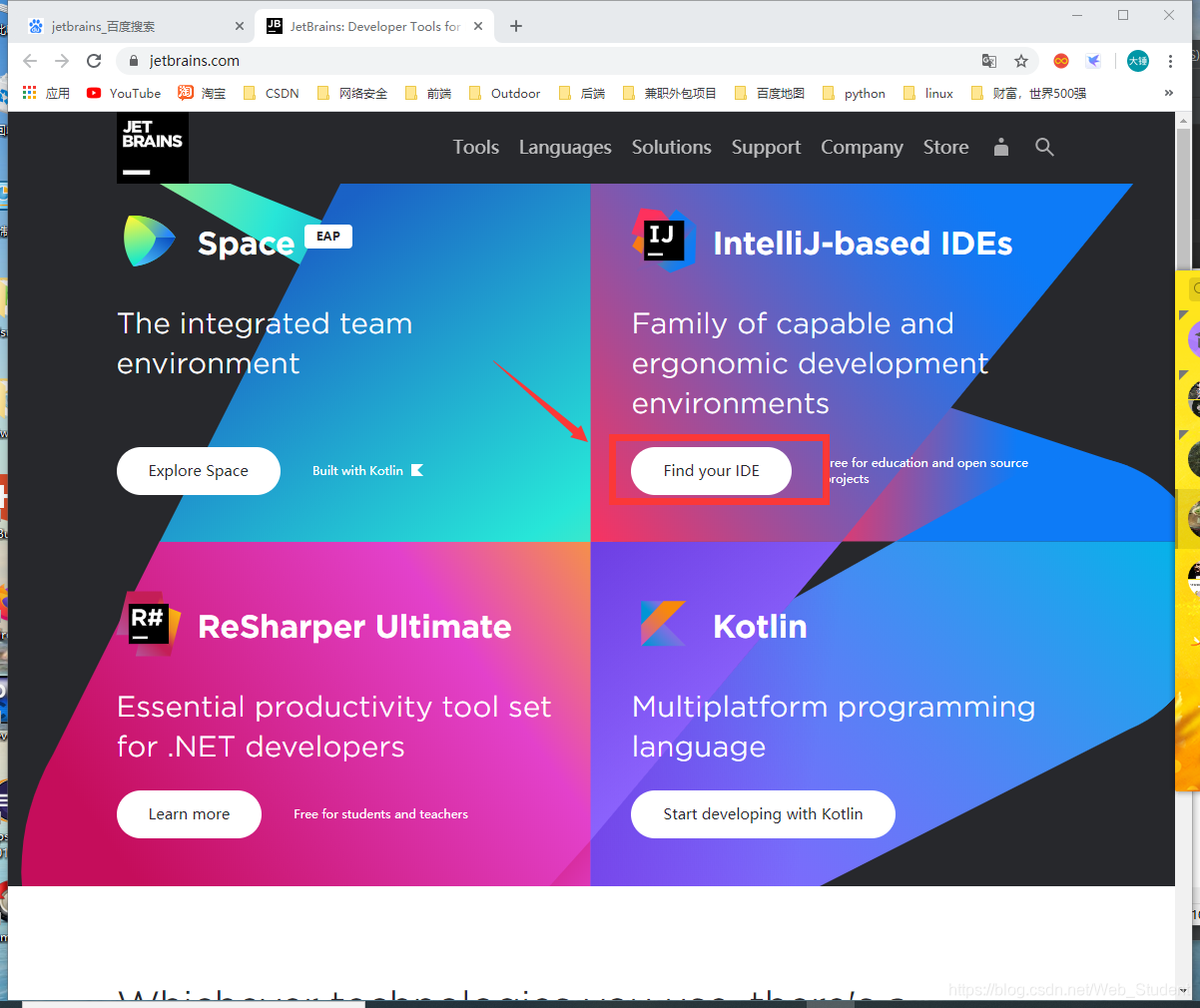Click the Explore Space button

pyautogui.click(x=199, y=471)
